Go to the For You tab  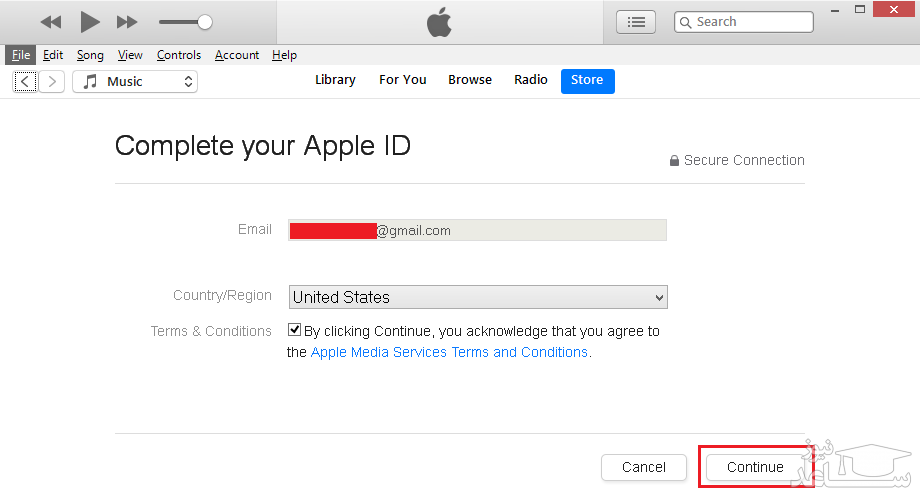pos(402,80)
